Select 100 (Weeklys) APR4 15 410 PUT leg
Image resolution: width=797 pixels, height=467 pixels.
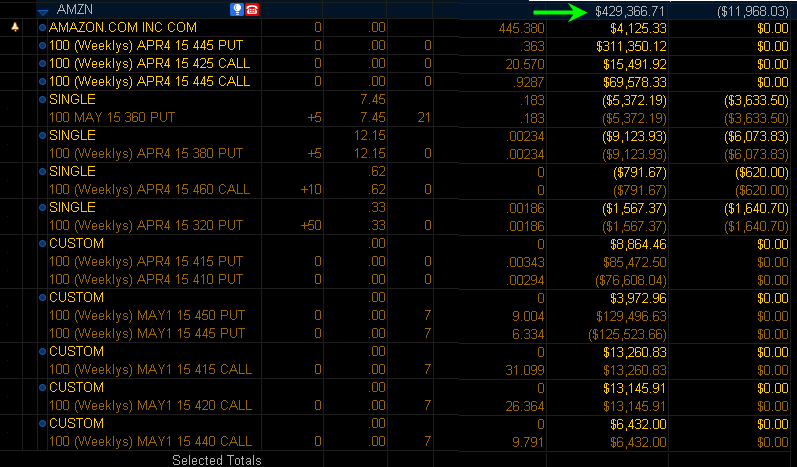tap(146, 279)
